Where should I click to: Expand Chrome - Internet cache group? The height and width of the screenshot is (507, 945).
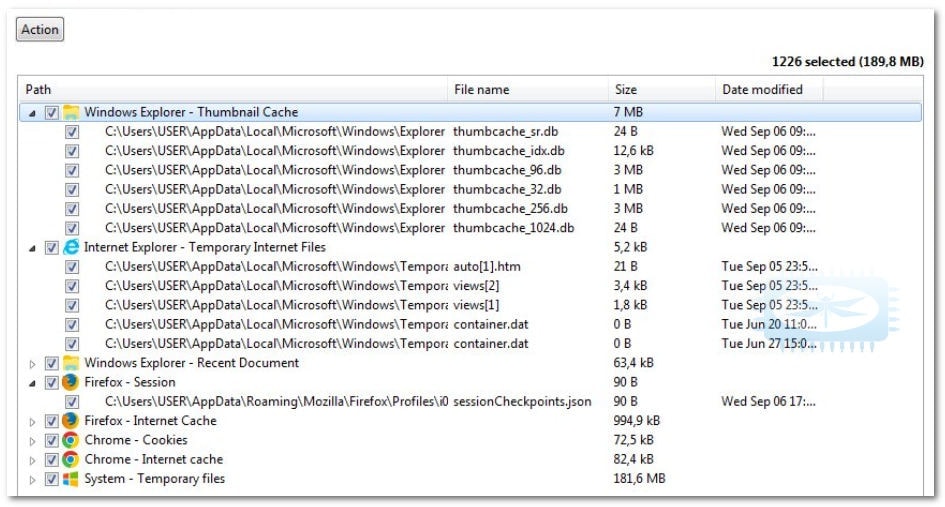click(33, 460)
